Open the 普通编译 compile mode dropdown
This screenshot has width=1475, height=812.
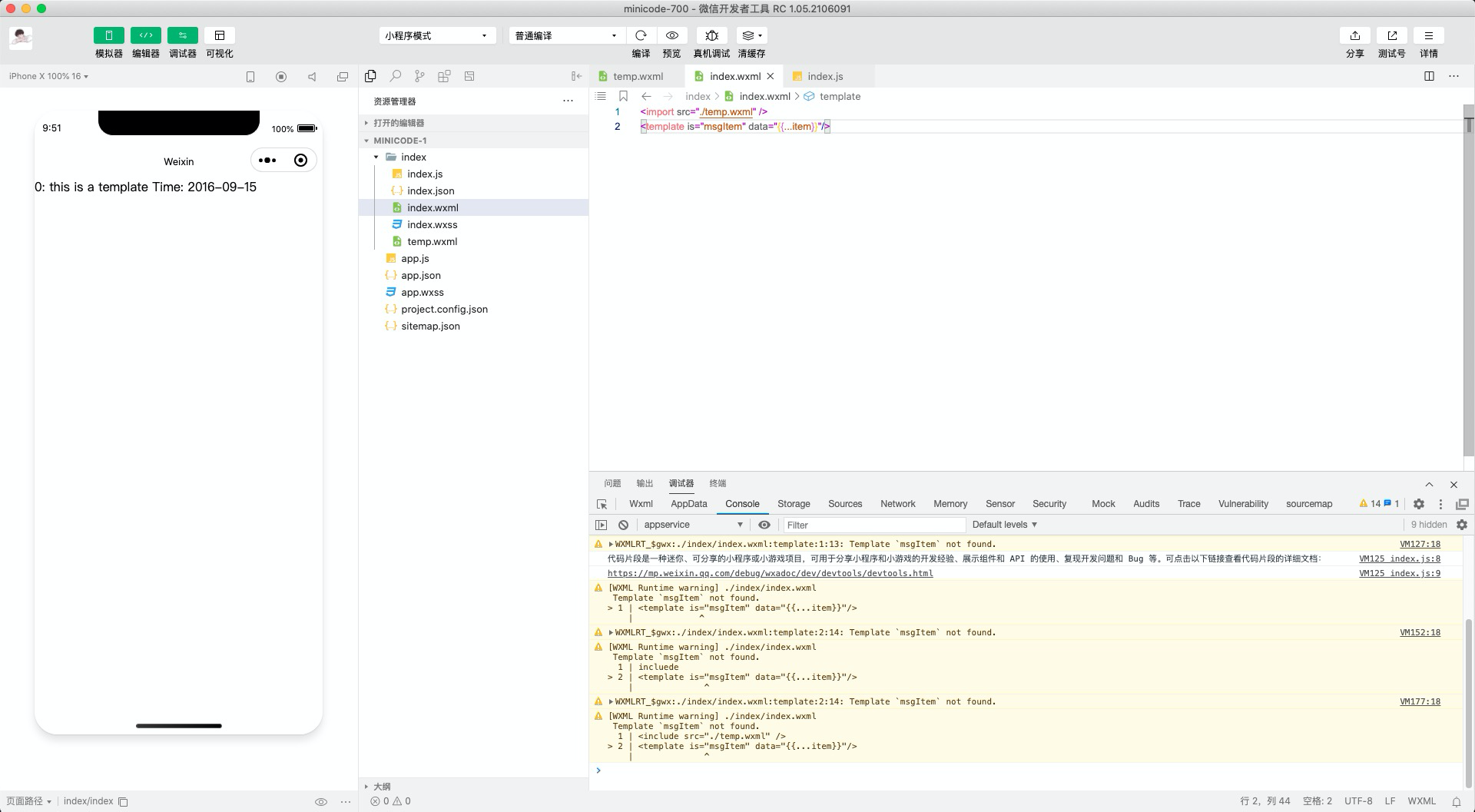click(566, 35)
